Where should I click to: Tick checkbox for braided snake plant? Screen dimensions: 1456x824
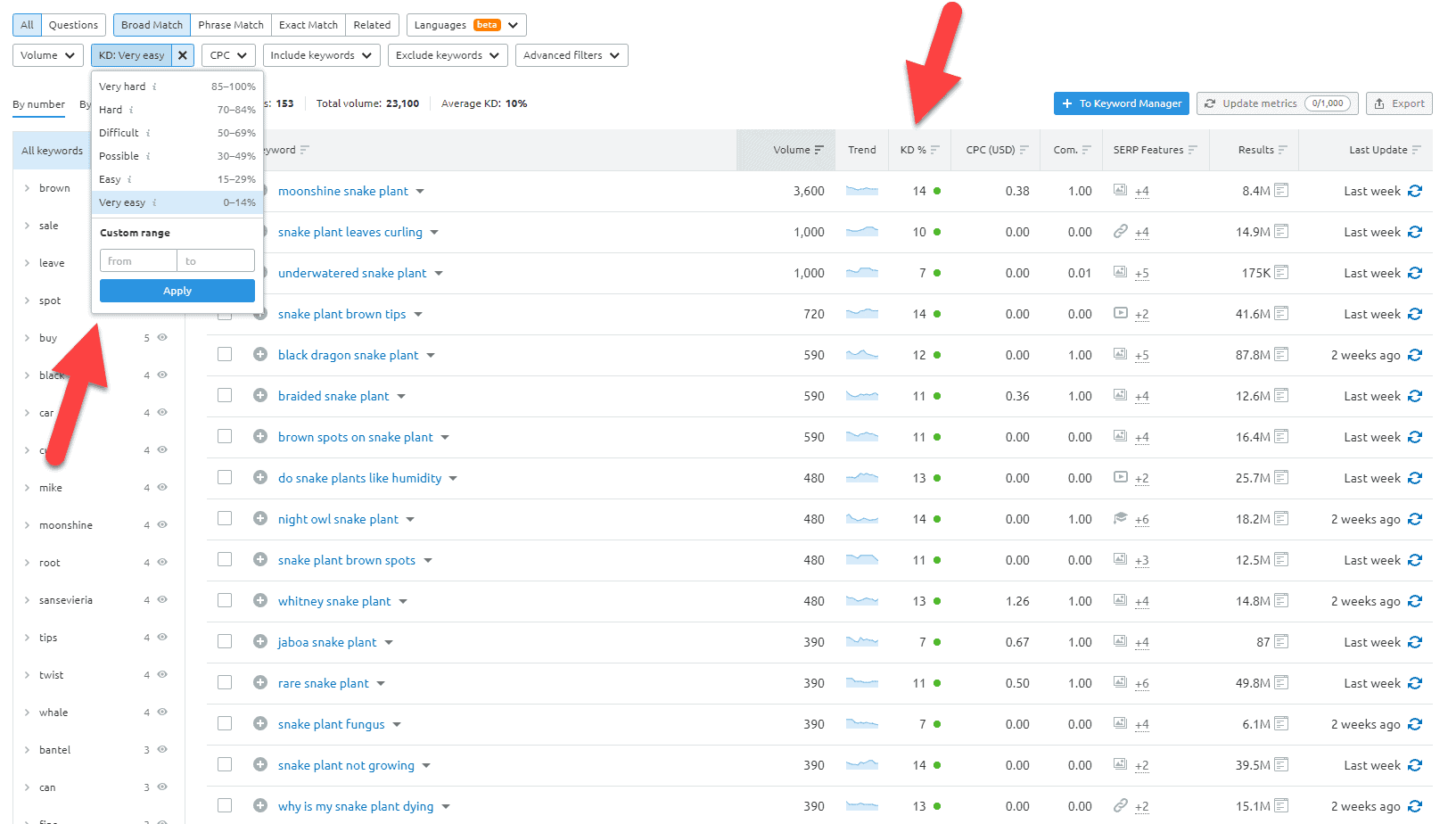225,395
